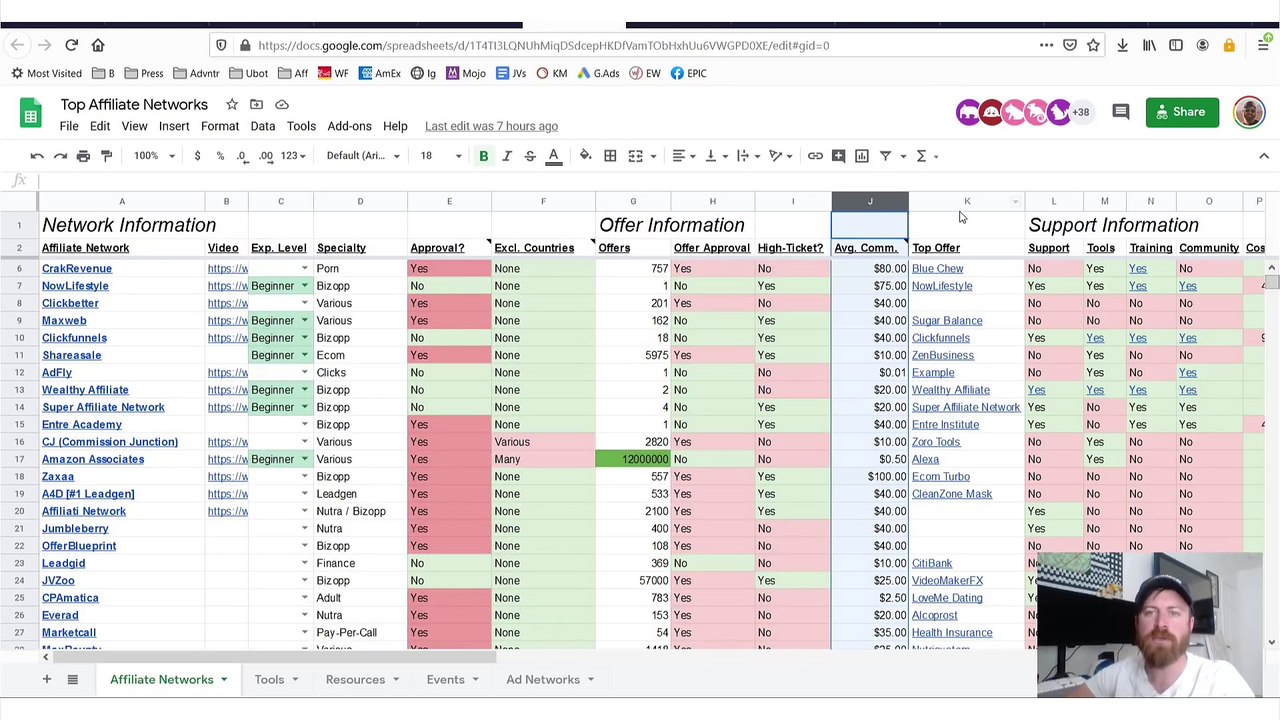The width and height of the screenshot is (1280, 720).
Task: Format selection as currency
Action: (197, 156)
